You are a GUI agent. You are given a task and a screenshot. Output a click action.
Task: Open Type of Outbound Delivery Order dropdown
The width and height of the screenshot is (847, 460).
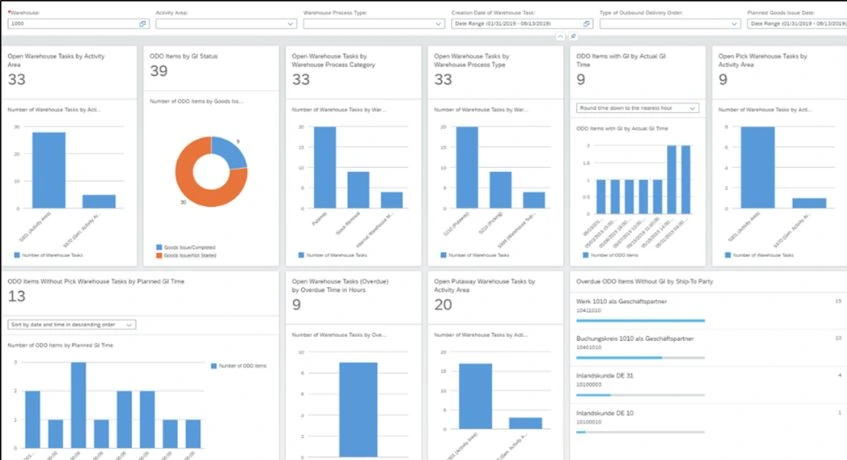click(x=734, y=24)
